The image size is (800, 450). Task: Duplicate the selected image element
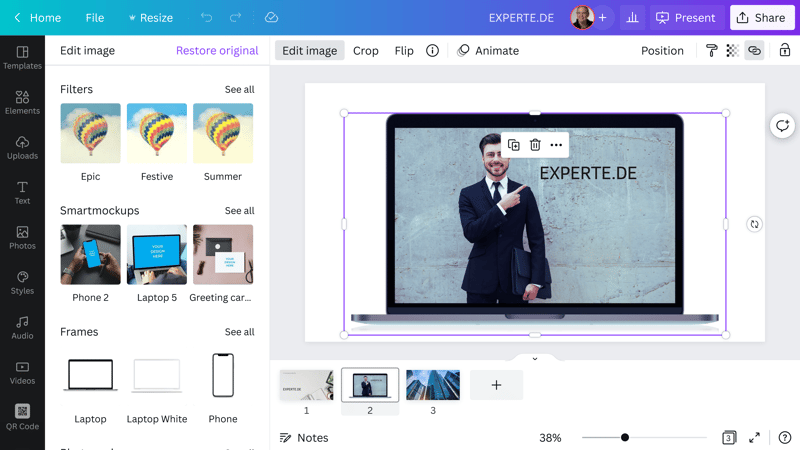514,145
